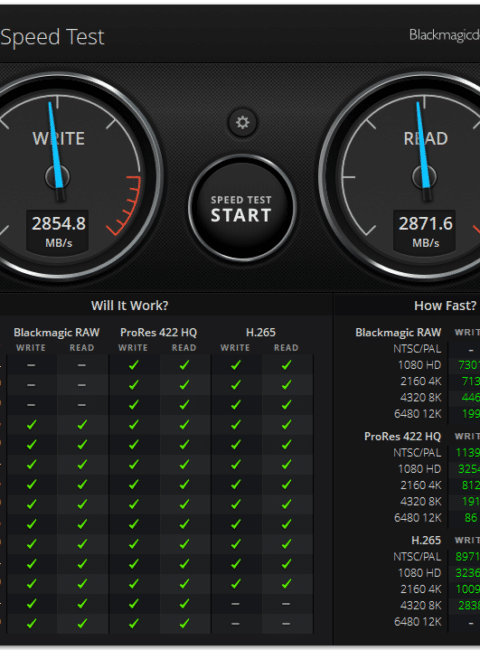Image resolution: width=480 pixels, height=650 pixels.
Task: Click the Speed Test title text
Action: click(x=52, y=37)
